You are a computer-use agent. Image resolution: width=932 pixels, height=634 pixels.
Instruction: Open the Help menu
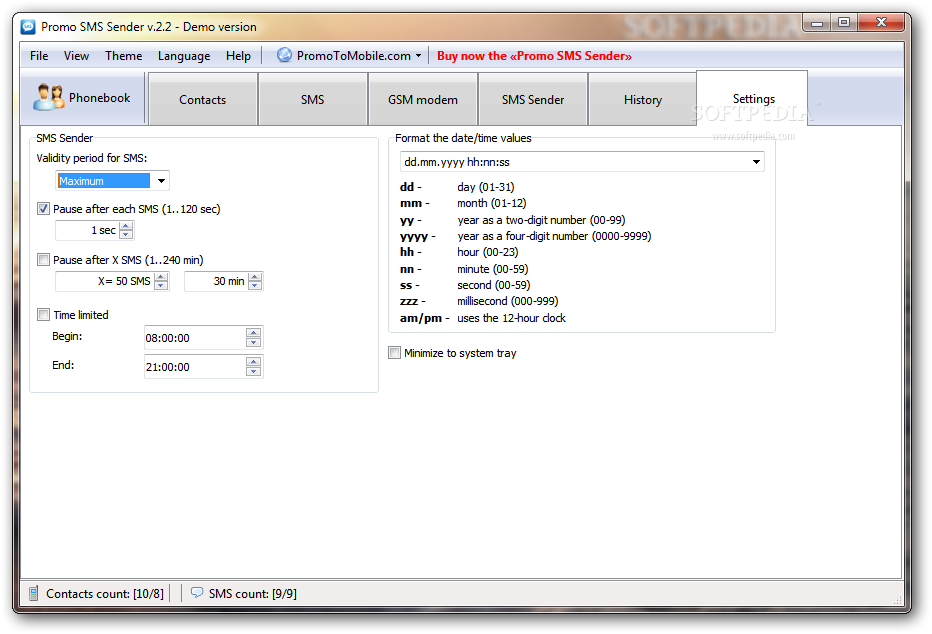point(238,56)
